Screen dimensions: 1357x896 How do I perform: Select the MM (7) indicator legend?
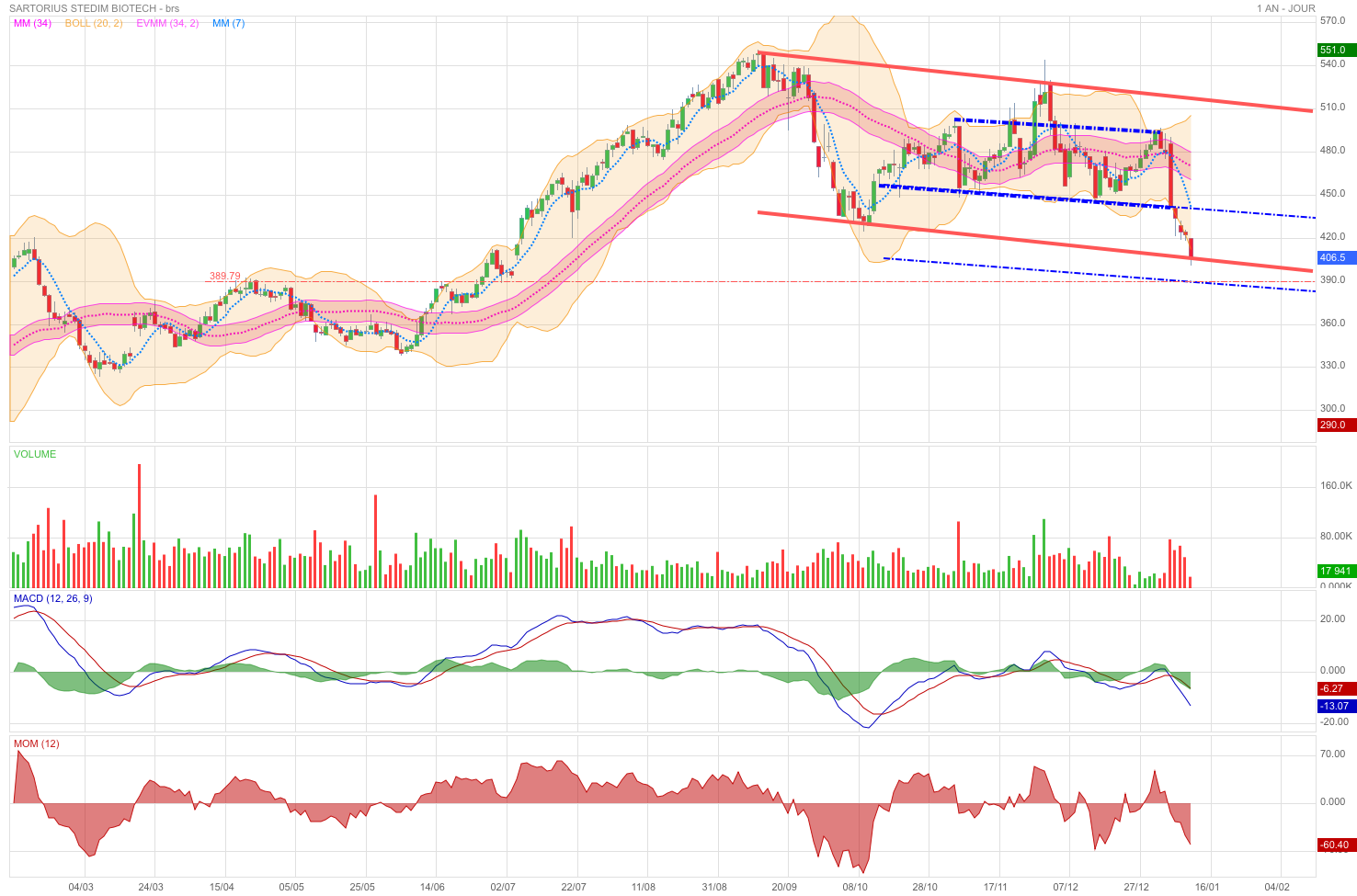(x=228, y=23)
